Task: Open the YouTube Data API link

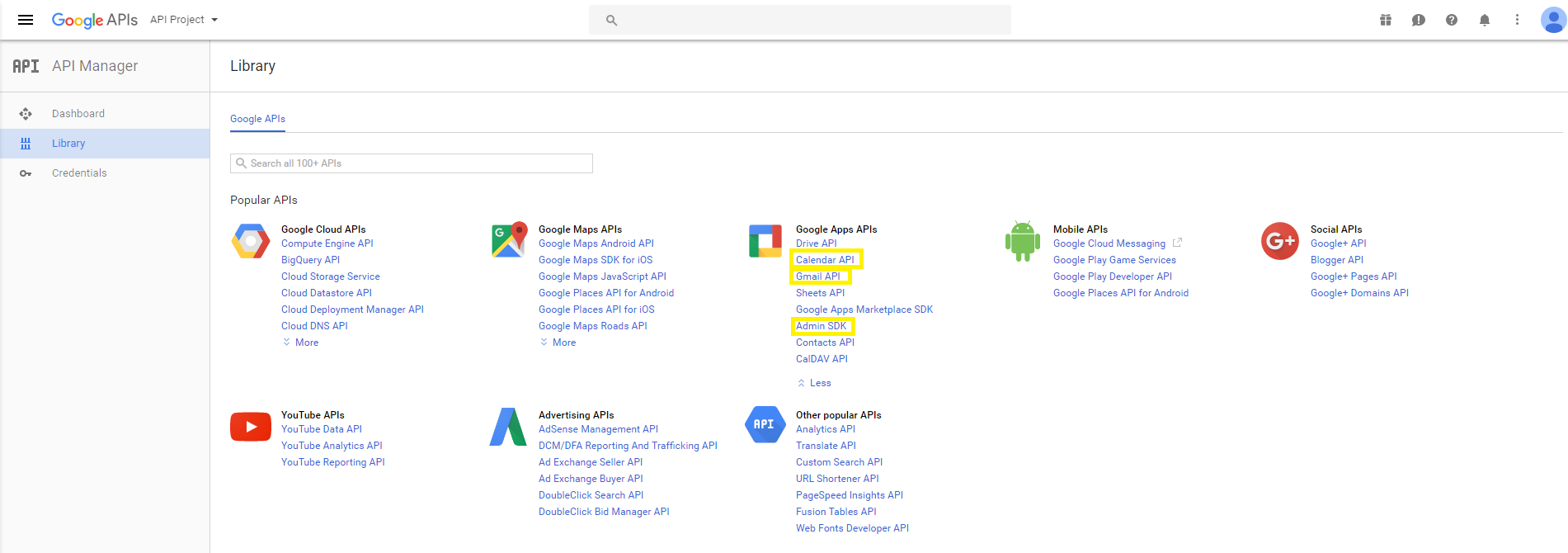Action: pos(322,429)
